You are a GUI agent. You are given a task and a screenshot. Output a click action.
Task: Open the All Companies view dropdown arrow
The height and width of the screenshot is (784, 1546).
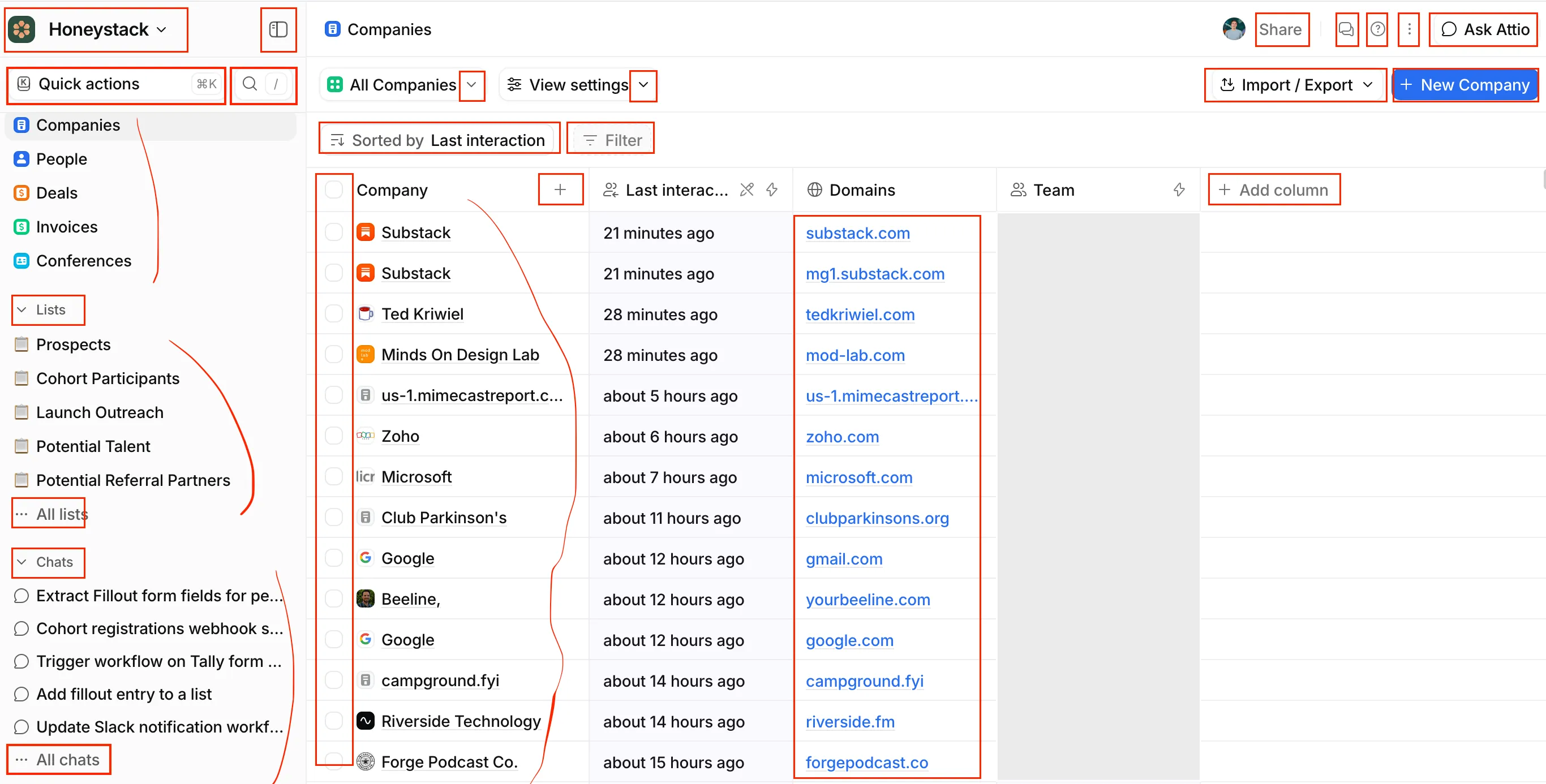tap(472, 85)
